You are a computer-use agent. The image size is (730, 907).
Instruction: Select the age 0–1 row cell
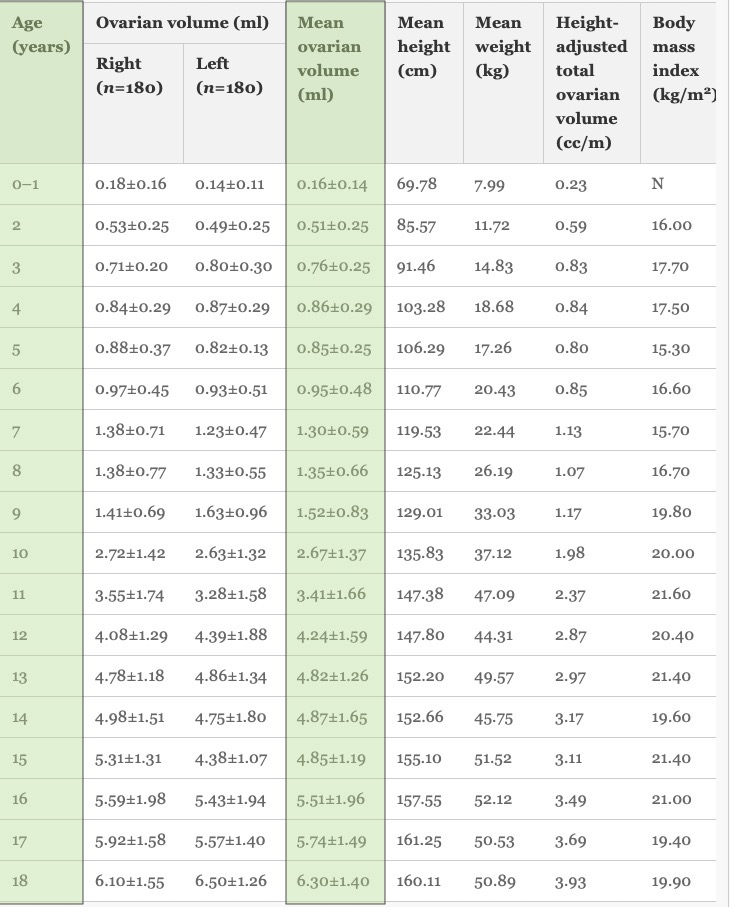click(x=41, y=184)
